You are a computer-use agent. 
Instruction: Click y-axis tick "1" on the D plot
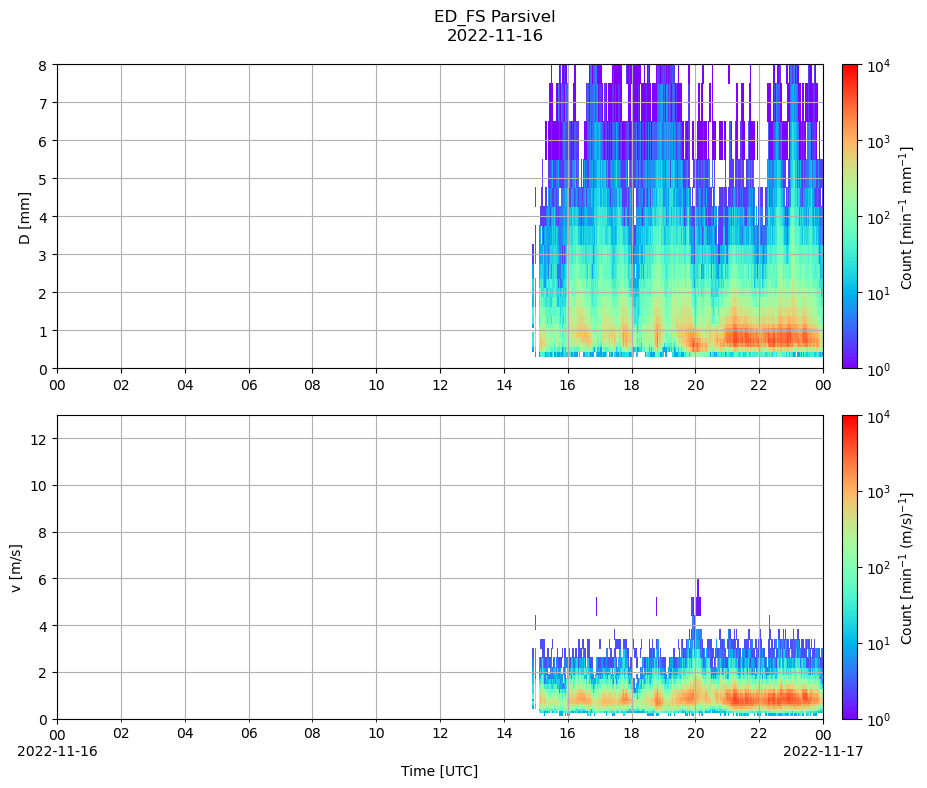[43, 332]
